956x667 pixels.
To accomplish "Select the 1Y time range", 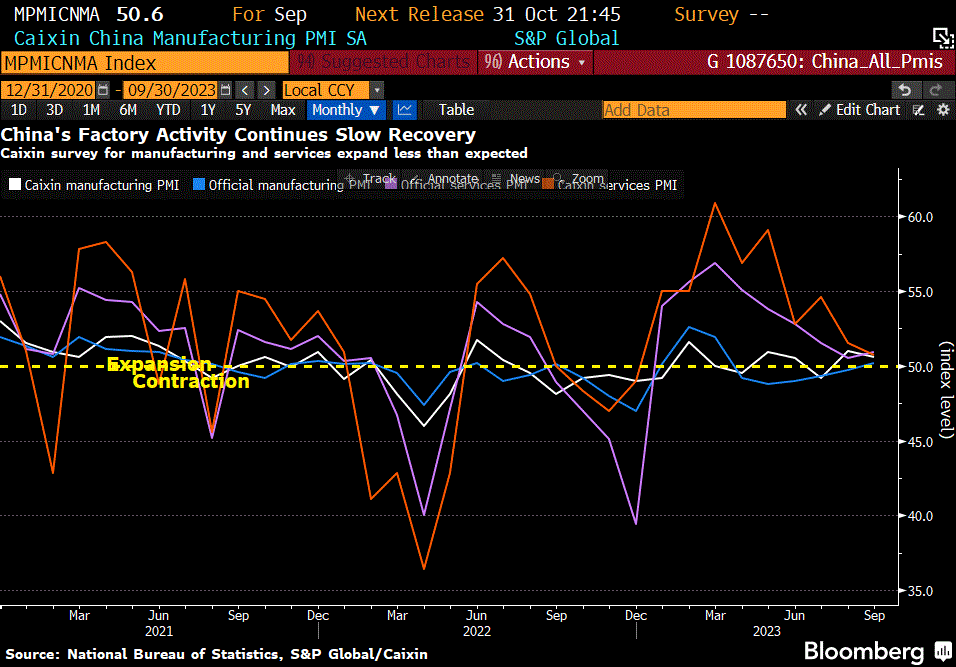I will [x=208, y=110].
